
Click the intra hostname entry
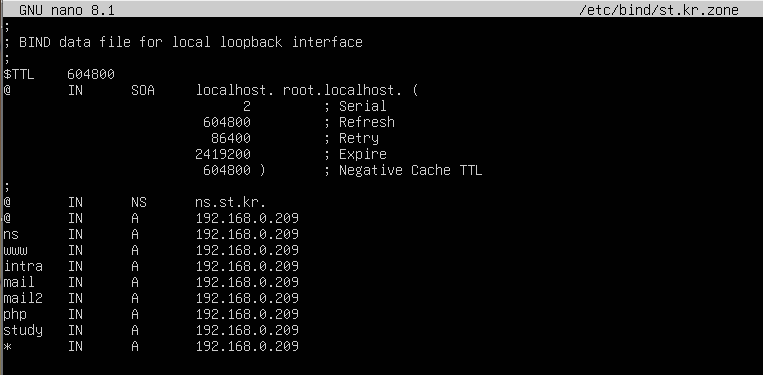tap(23, 267)
